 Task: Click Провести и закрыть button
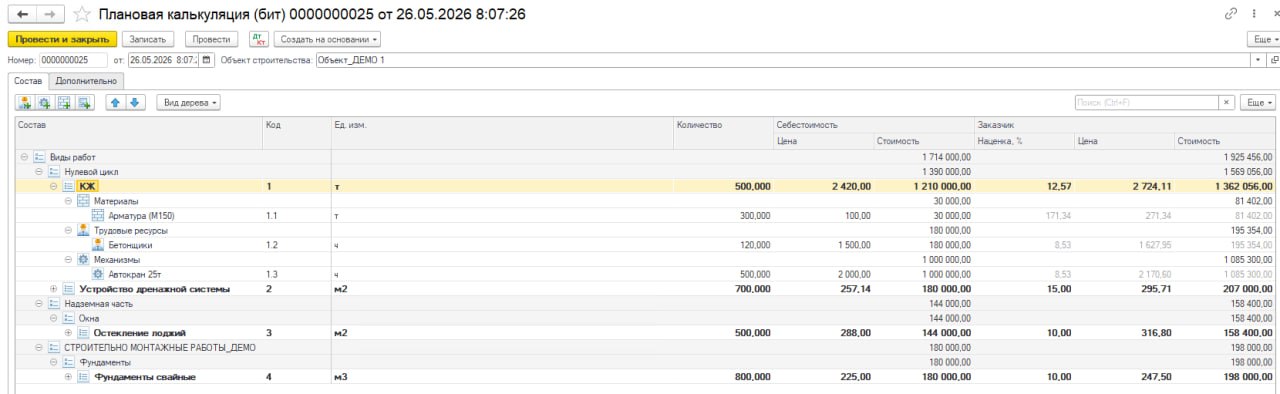click(62, 39)
